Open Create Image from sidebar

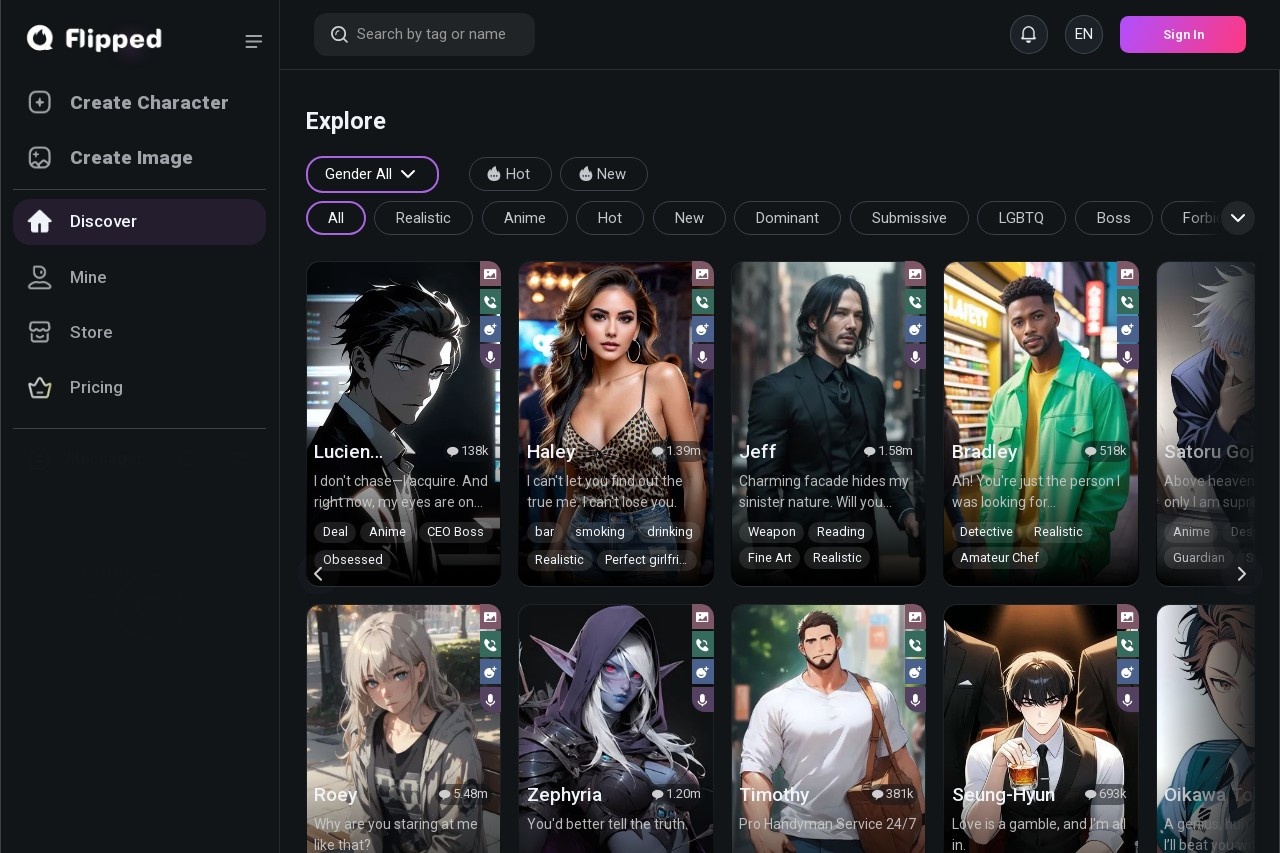[139, 157]
